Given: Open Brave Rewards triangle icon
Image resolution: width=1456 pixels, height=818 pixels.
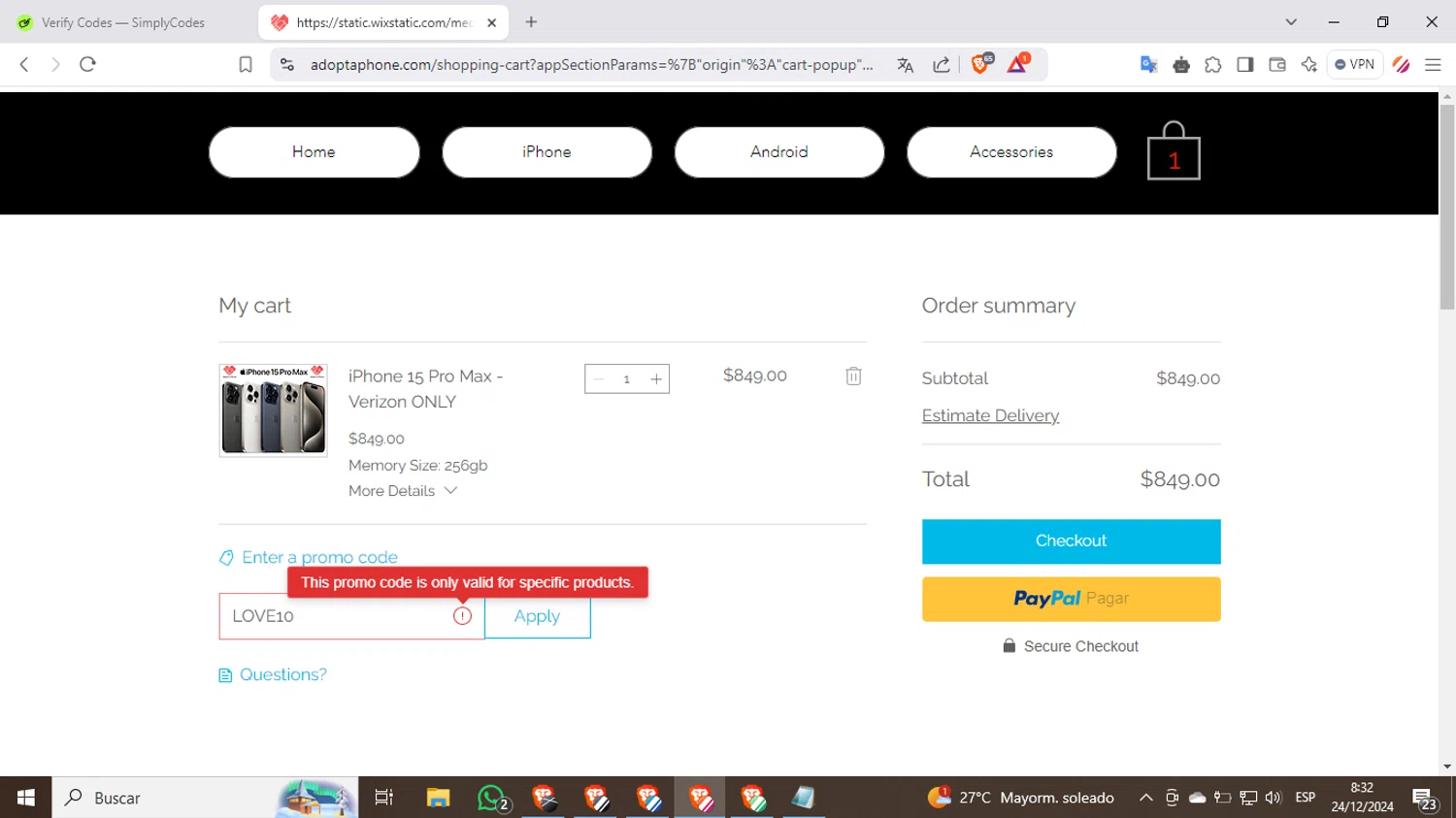Looking at the screenshot, I should click(x=1017, y=64).
